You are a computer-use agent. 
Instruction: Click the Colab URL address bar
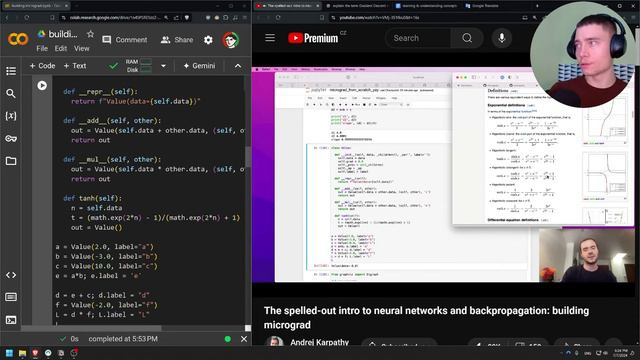pyautogui.click(x=114, y=18)
